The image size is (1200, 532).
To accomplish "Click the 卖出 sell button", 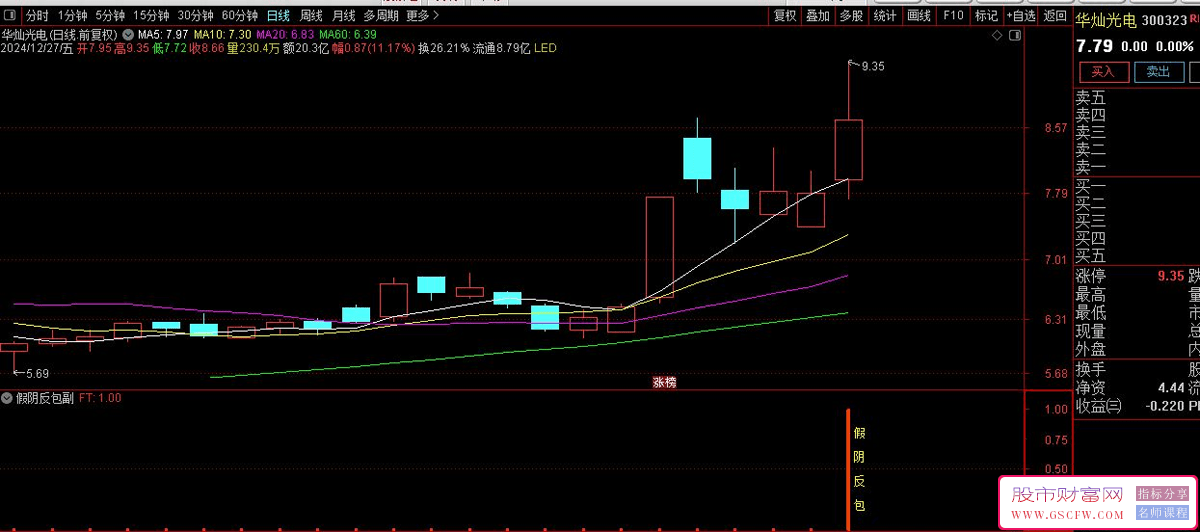I will (x=1158, y=72).
